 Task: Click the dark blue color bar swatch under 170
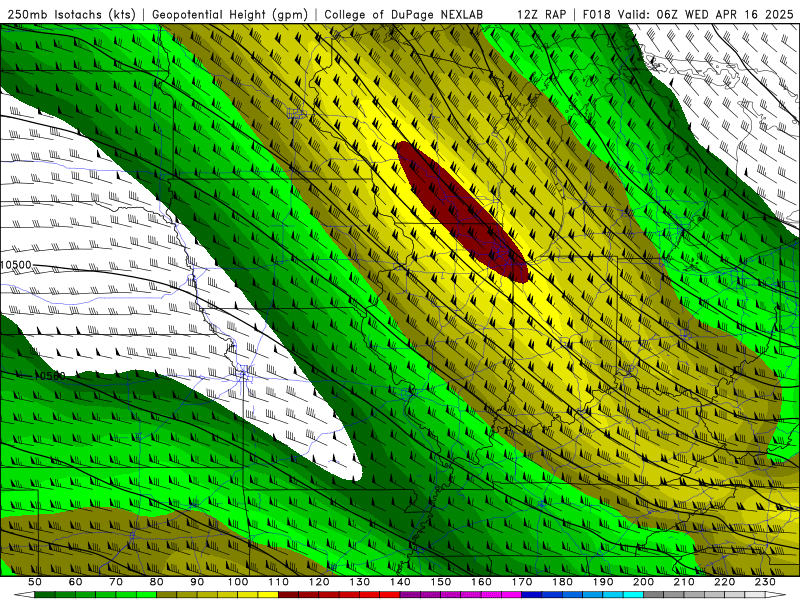pyautogui.click(x=532, y=595)
